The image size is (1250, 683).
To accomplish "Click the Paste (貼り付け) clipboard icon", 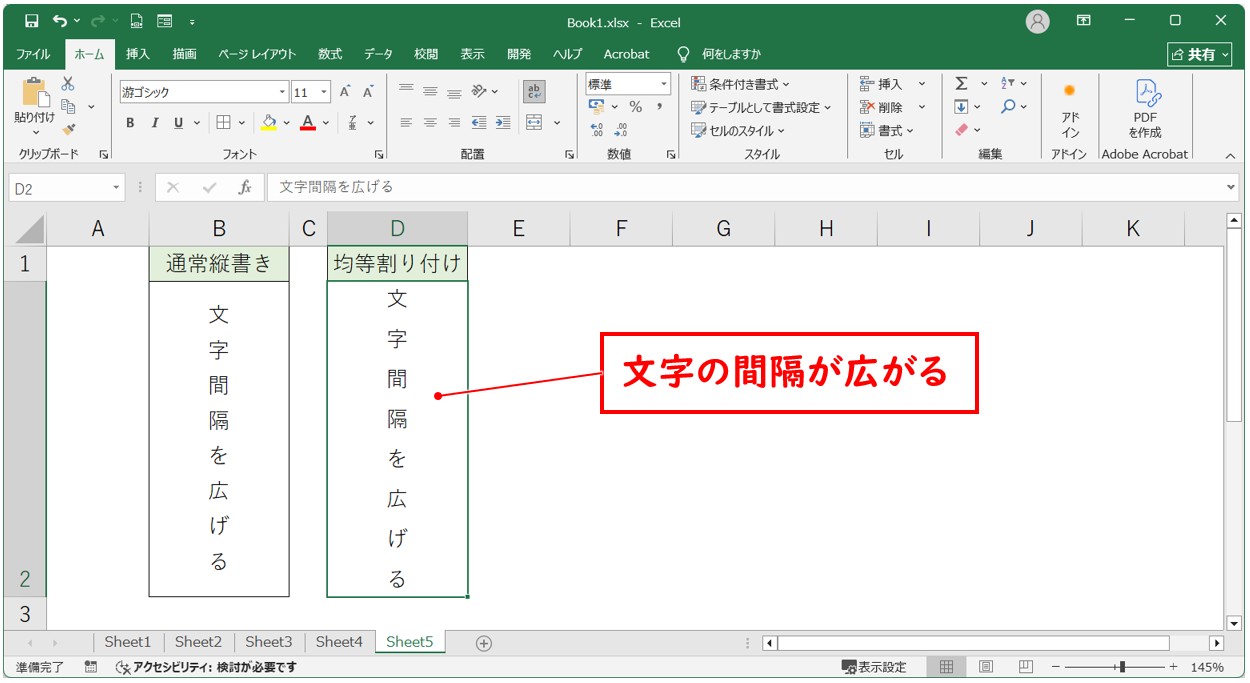I will [x=35, y=92].
